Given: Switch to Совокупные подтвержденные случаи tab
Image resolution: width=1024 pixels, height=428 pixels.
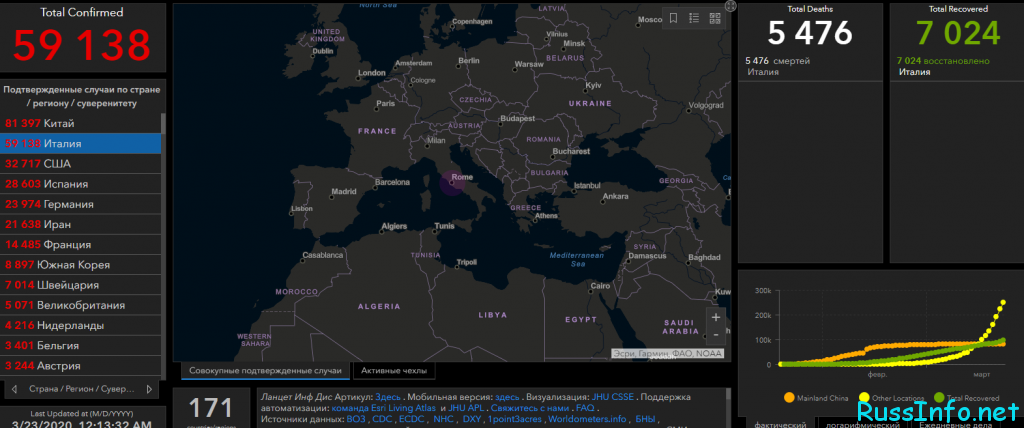Looking at the screenshot, I should pyautogui.click(x=265, y=371).
